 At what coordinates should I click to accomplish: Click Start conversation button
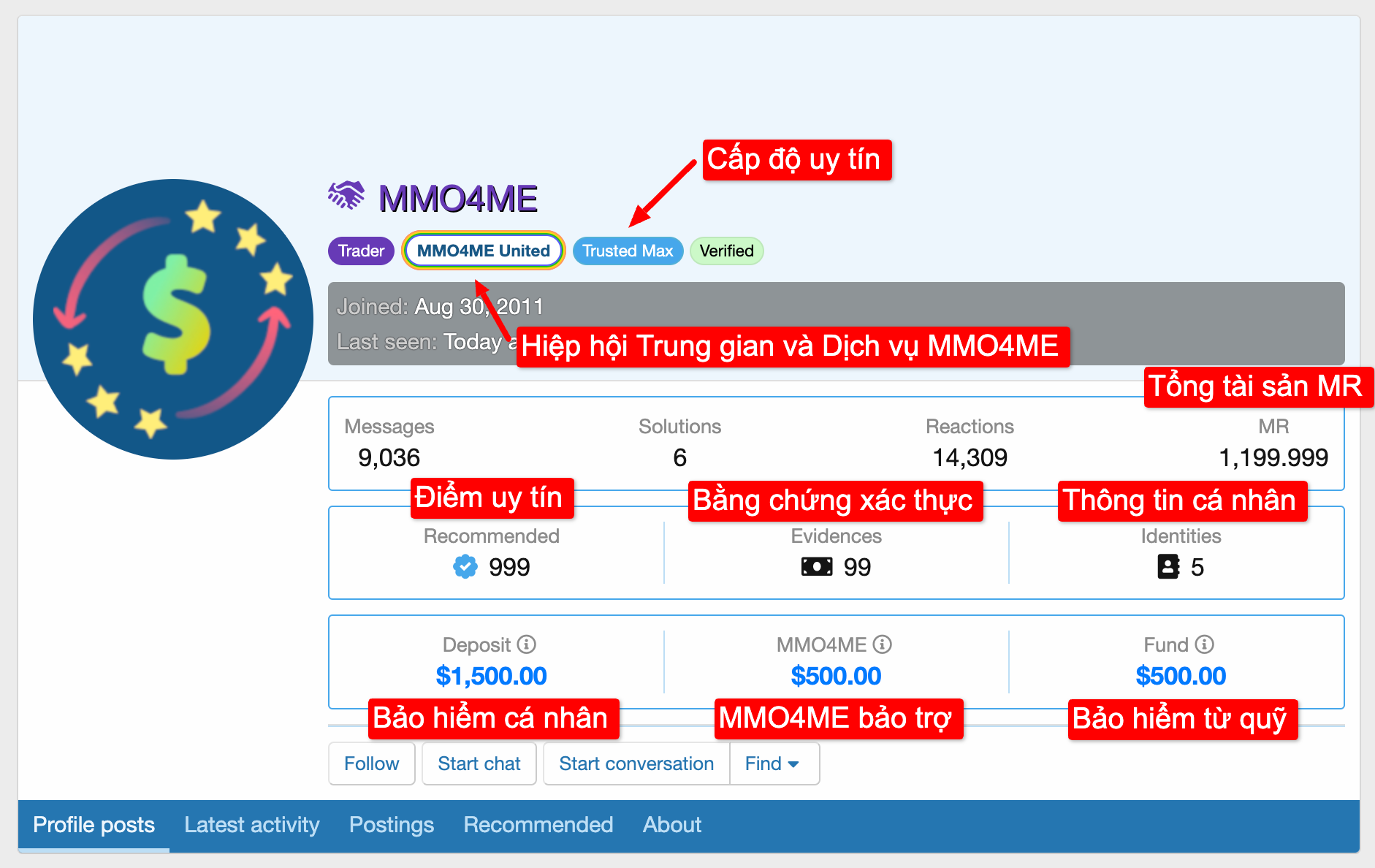[636, 764]
